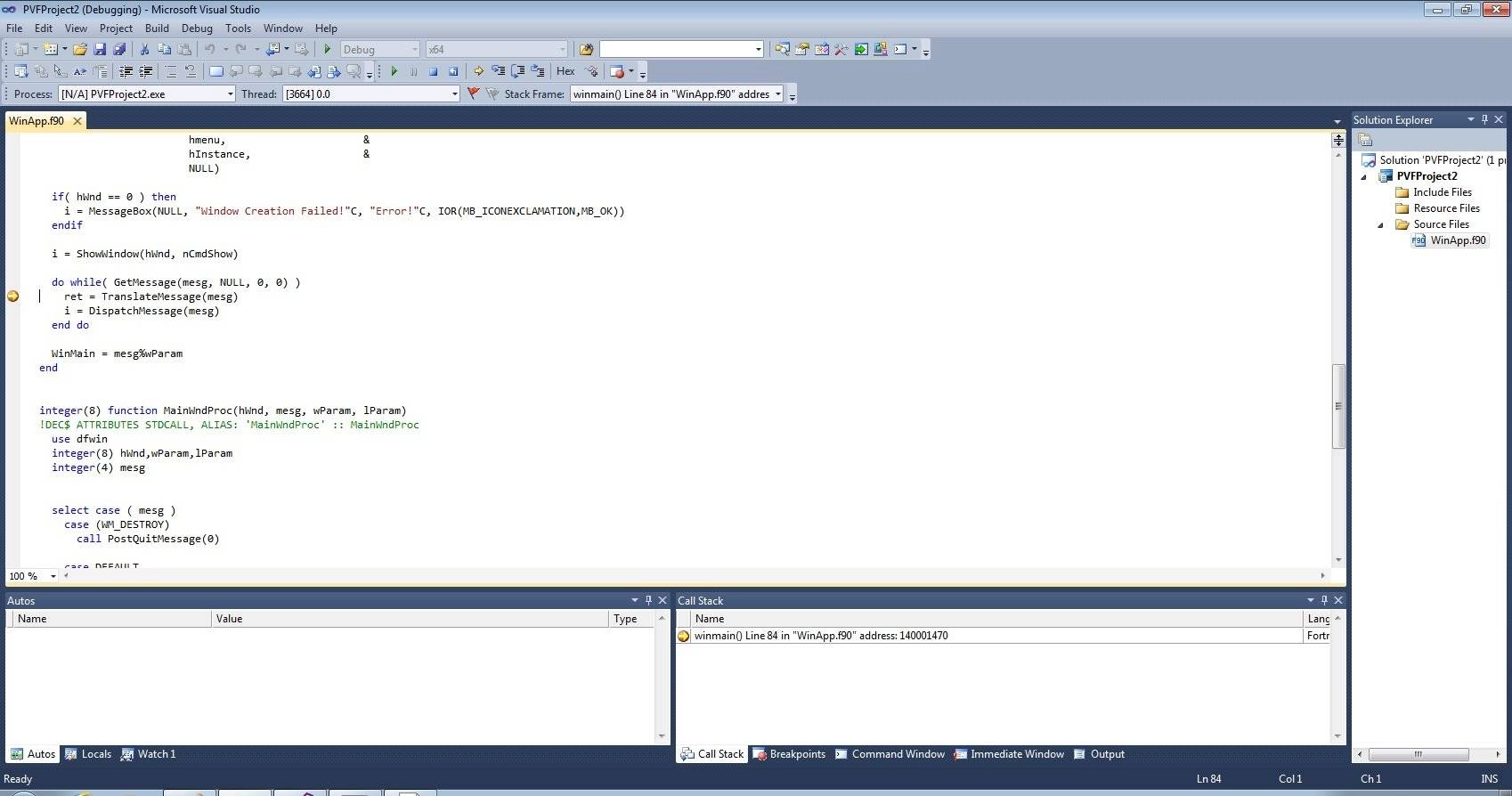Click the Step Into icon

click(x=498, y=71)
